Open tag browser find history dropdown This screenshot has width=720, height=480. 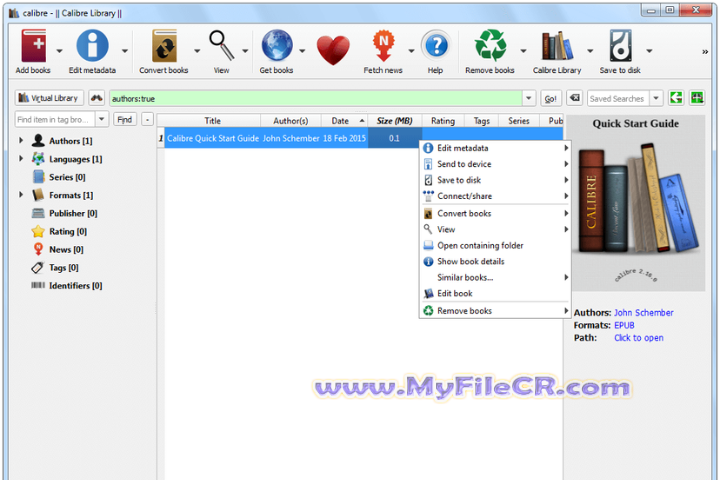(x=101, y=119)
